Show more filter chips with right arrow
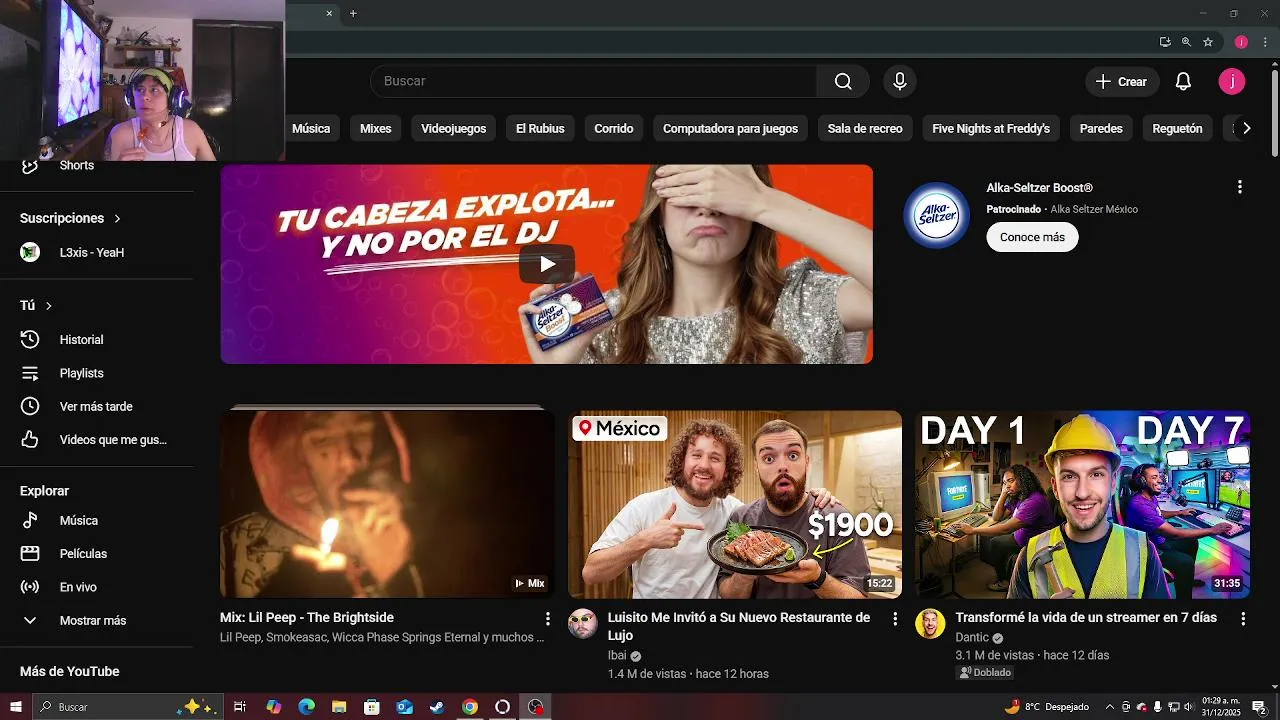Image resolution: width=1280 pixels, height=720 pixels. pyautogui.click(x=1246, y=128)
